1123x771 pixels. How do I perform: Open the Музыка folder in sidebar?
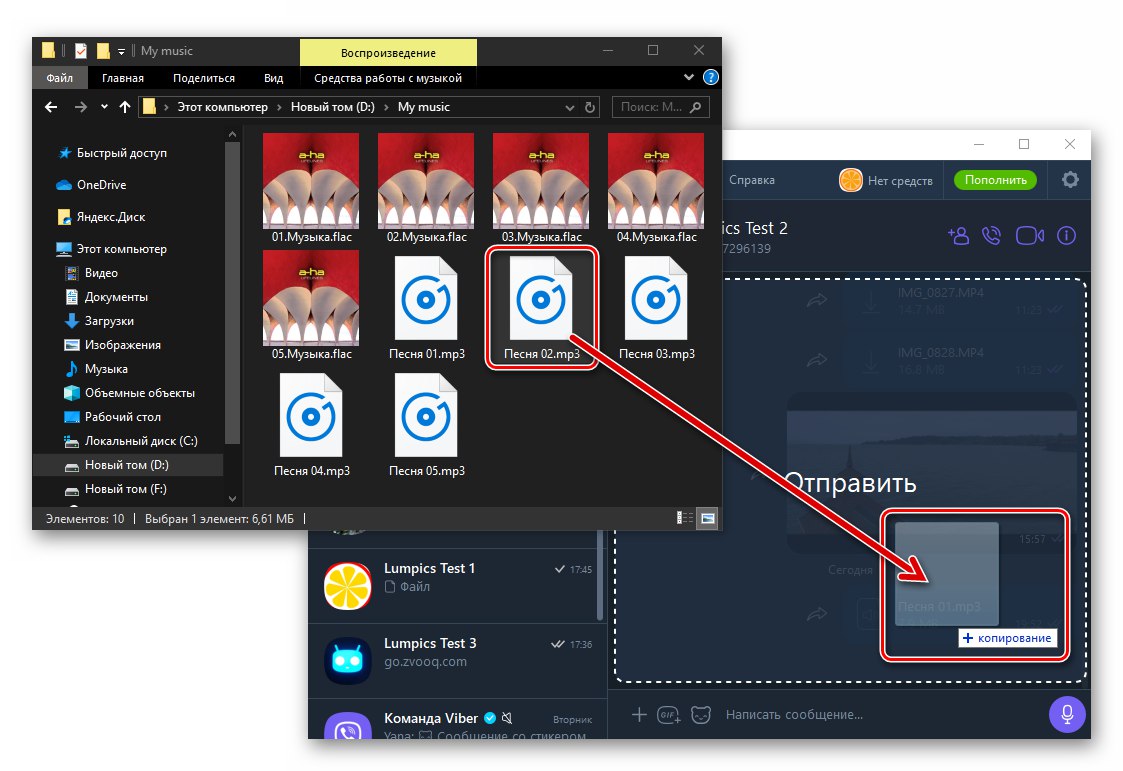(x=96, y=369)
